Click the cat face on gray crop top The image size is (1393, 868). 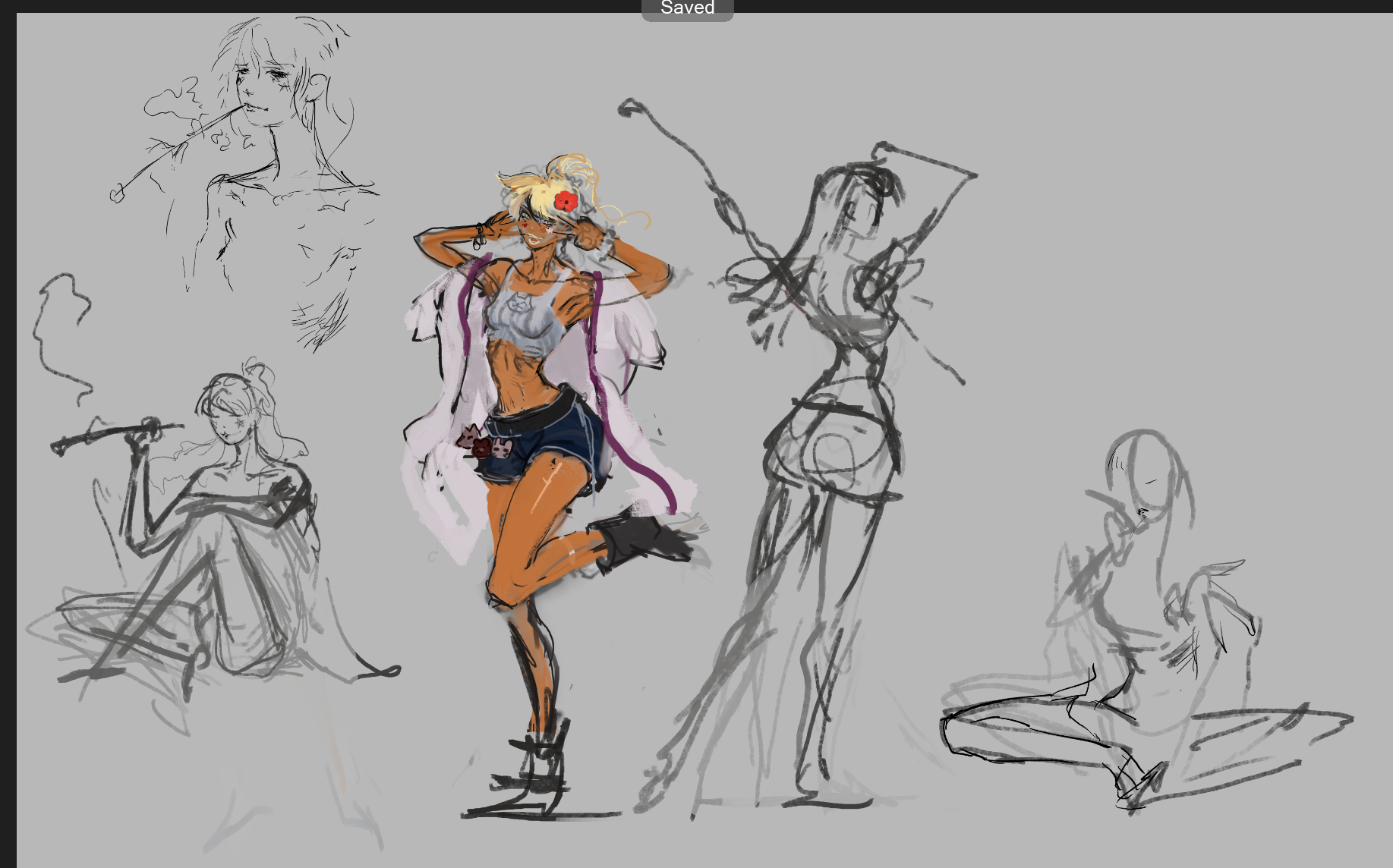point(519,305)
